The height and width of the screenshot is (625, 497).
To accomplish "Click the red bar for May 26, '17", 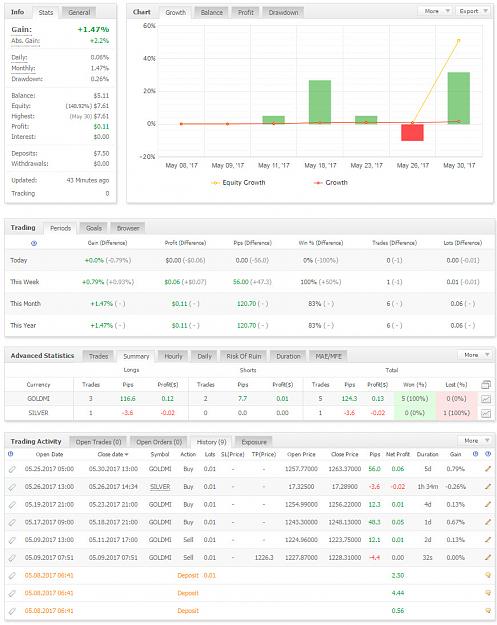I will coord(412,132).
